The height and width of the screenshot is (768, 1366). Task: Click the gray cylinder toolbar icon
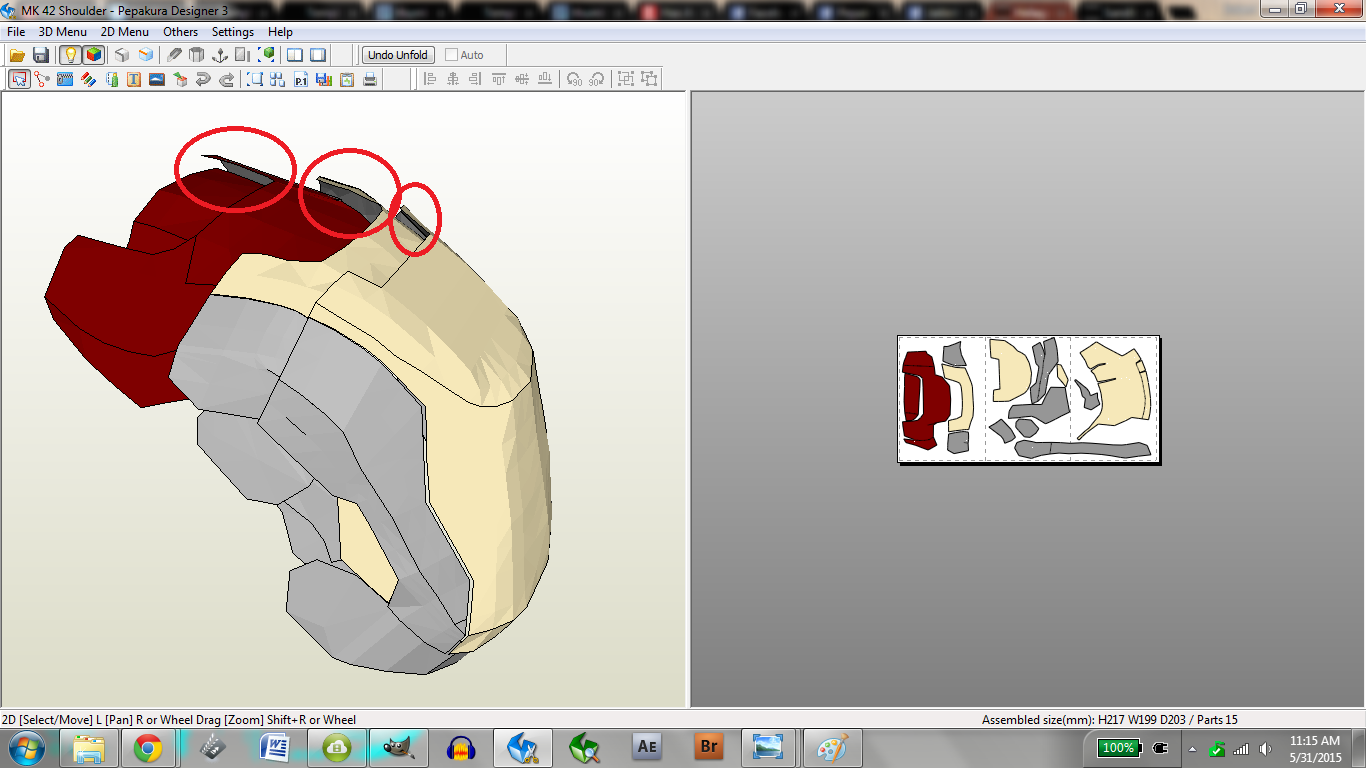(x=197, y=55)
